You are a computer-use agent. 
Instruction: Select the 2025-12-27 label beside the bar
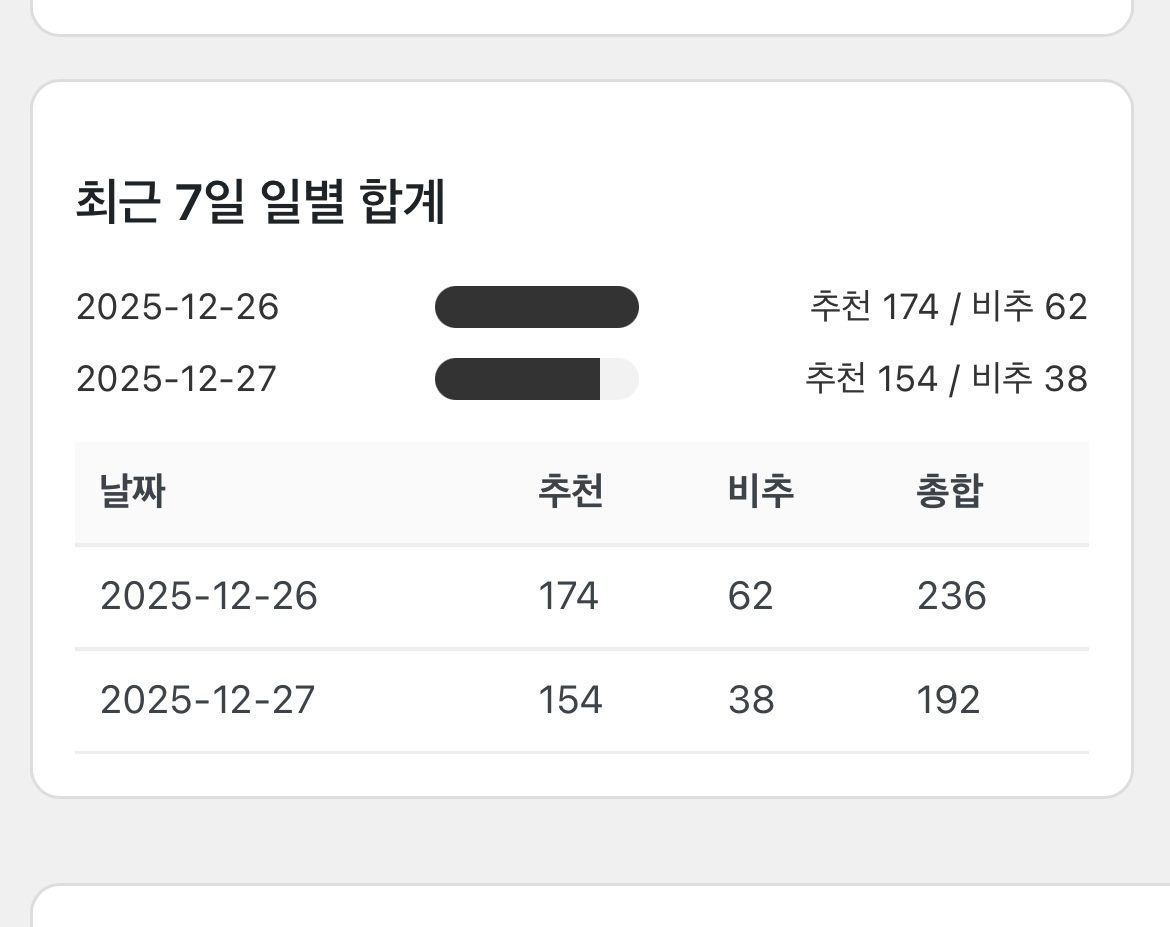[x=176, y=379]
